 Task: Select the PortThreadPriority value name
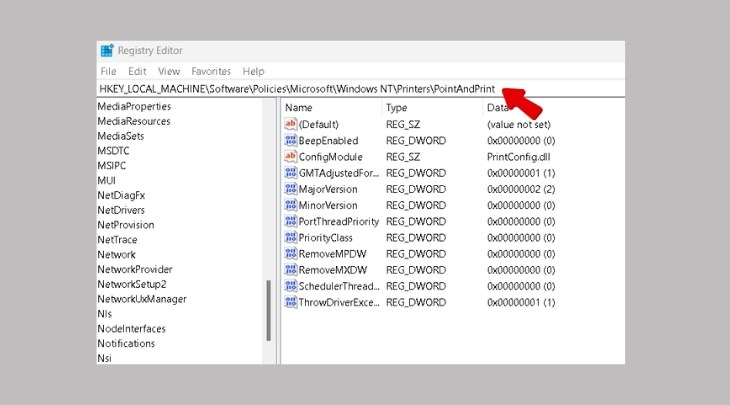tap(339, 221)
